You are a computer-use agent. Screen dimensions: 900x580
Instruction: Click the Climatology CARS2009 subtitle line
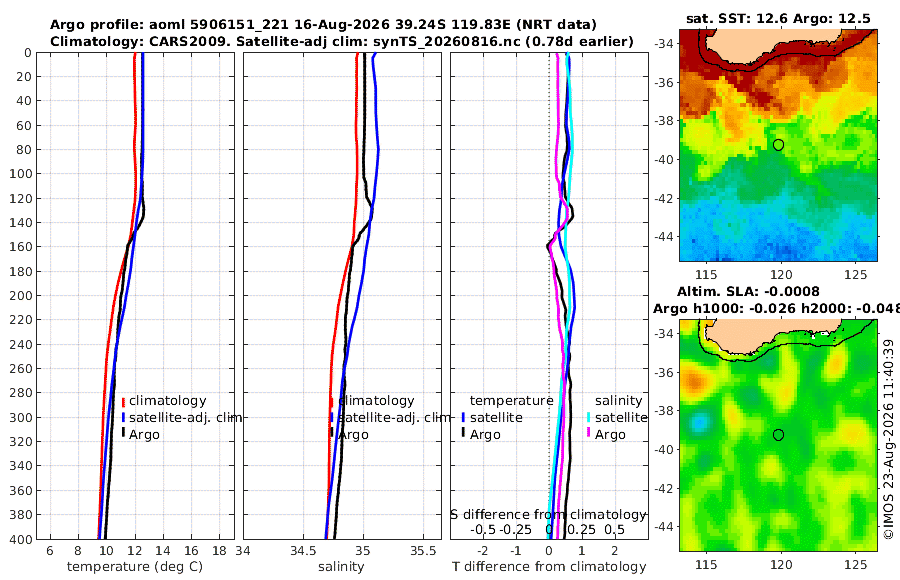tap(342, 41)
